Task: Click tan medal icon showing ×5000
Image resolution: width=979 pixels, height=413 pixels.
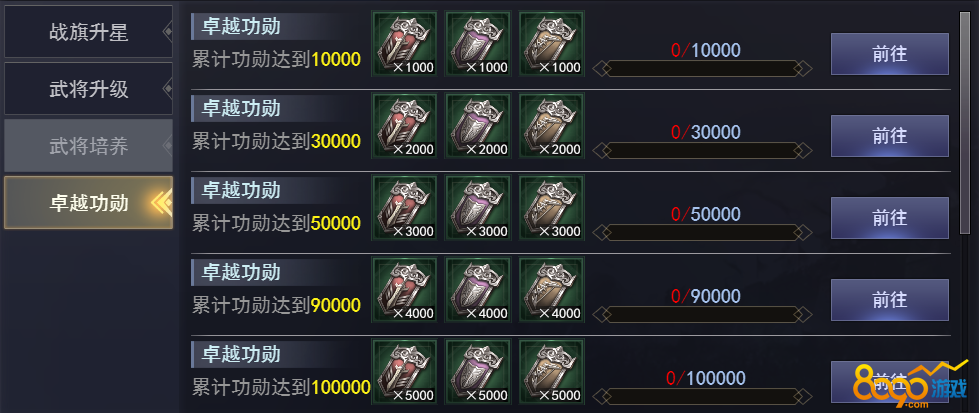Action: click(x=551, y=372)
